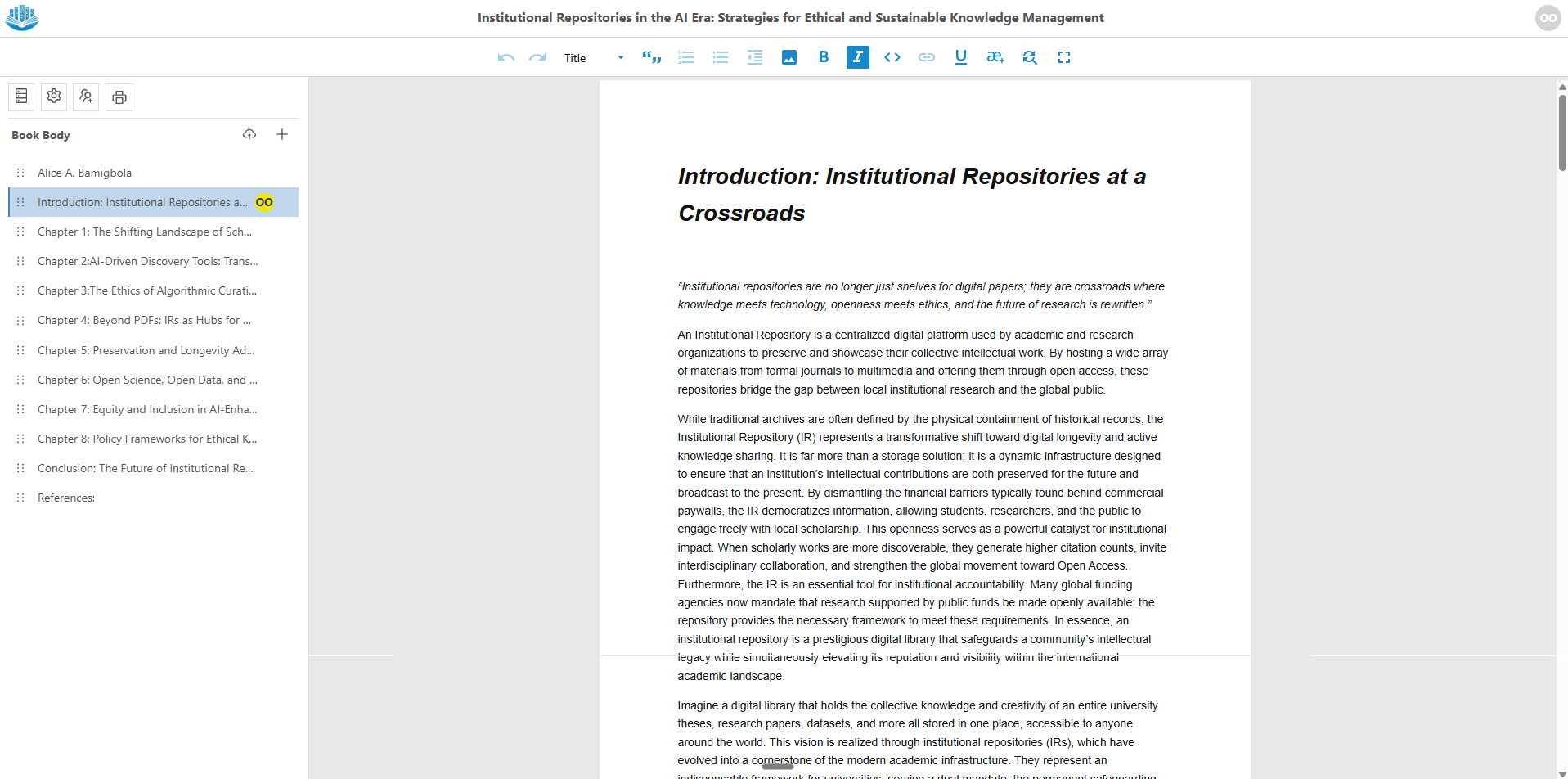Undo the last change

click(505, 57)
